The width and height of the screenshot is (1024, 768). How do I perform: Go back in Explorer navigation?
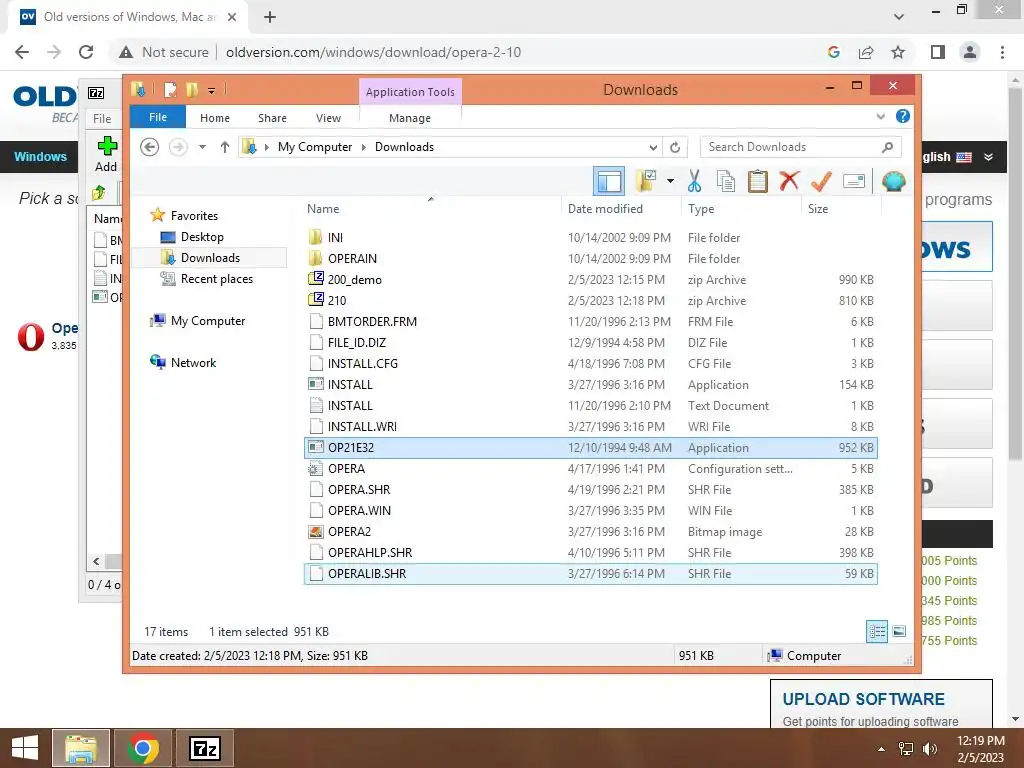[x=150, y=147]
